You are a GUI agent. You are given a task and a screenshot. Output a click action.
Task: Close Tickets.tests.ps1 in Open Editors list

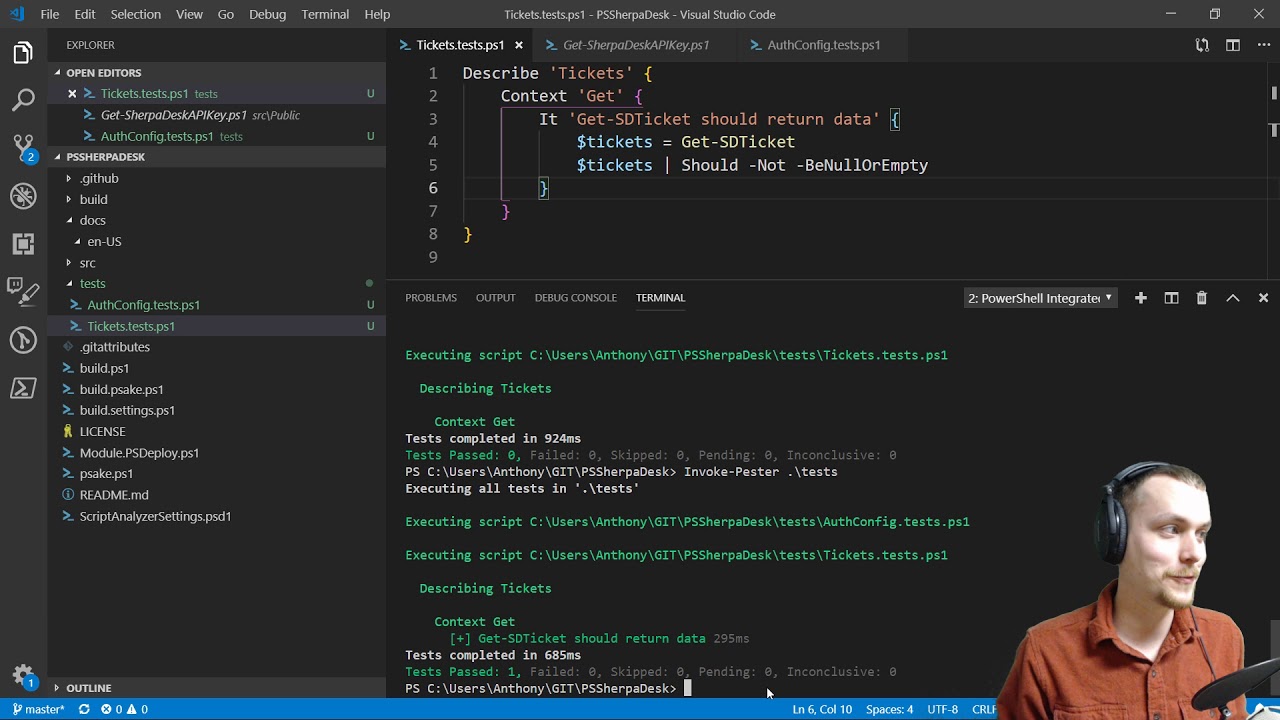[72, 93]
